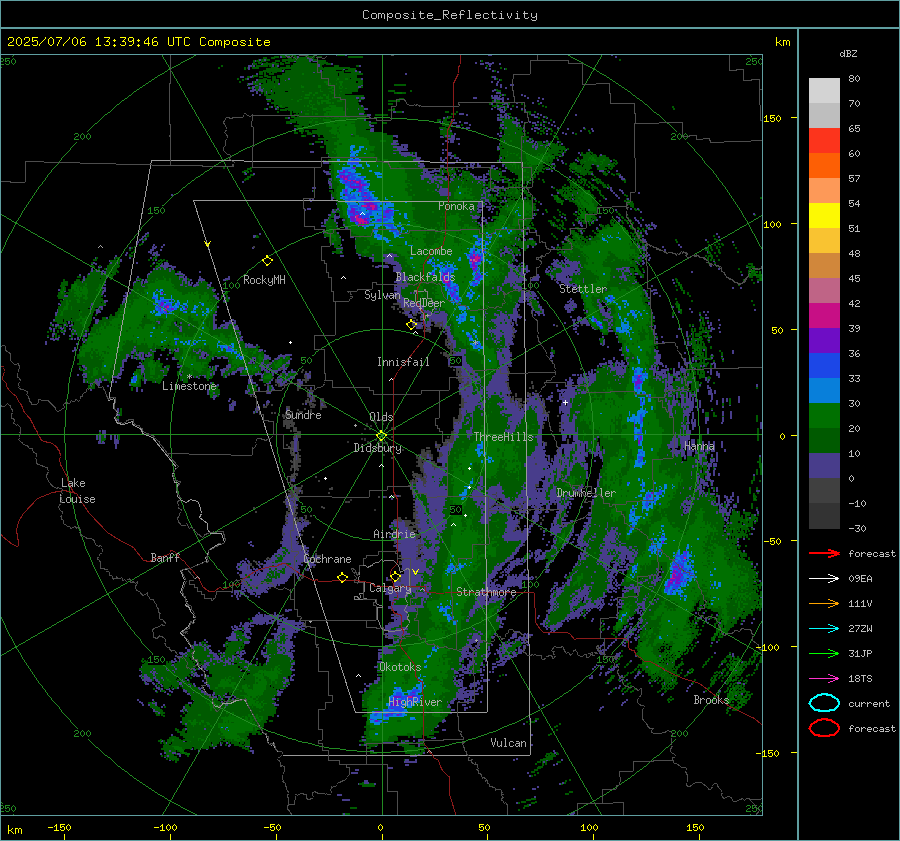Click the Drumheller city label
The width and height of the screenshot is (900, 841).
point(586,493)
